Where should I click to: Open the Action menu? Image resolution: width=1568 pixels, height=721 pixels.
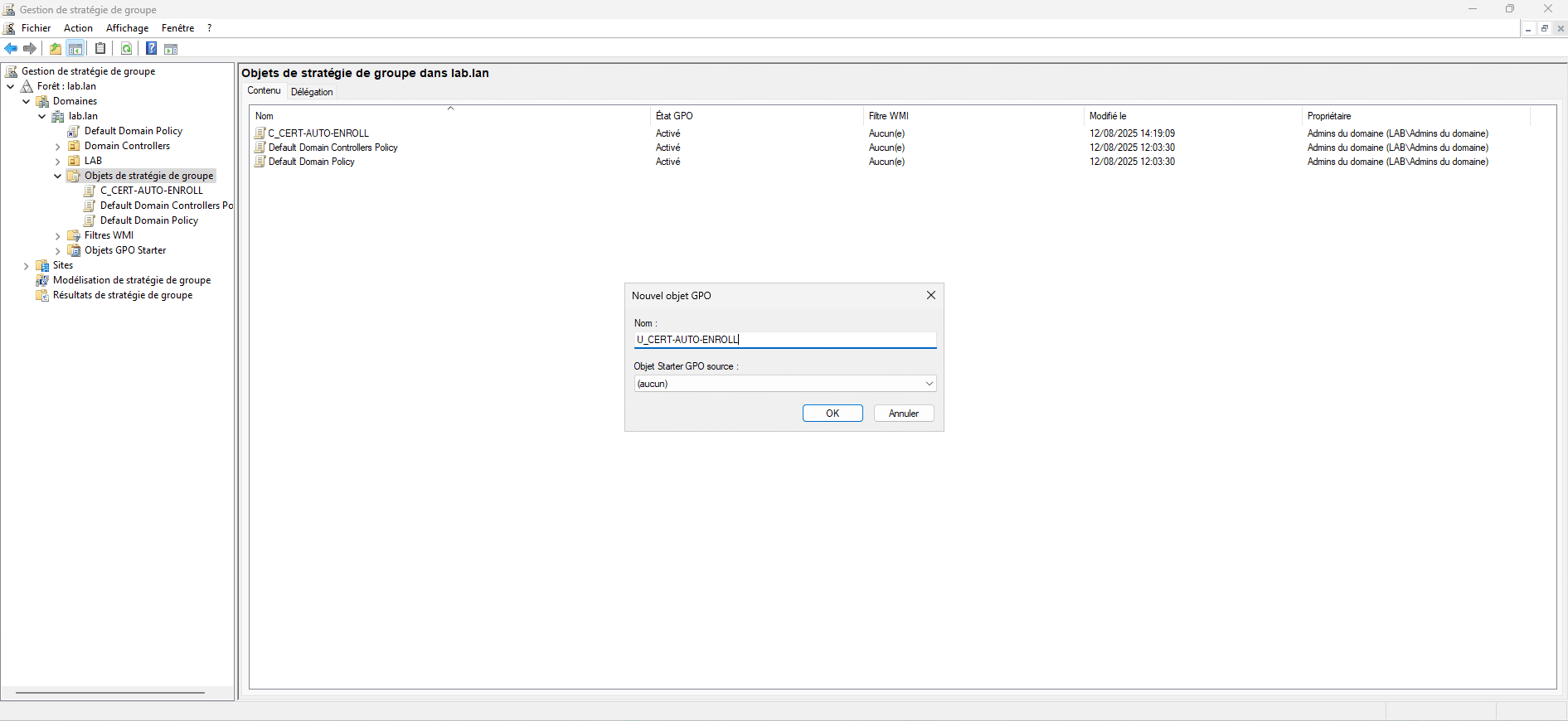pyautogui.click(x=78, y=28)
